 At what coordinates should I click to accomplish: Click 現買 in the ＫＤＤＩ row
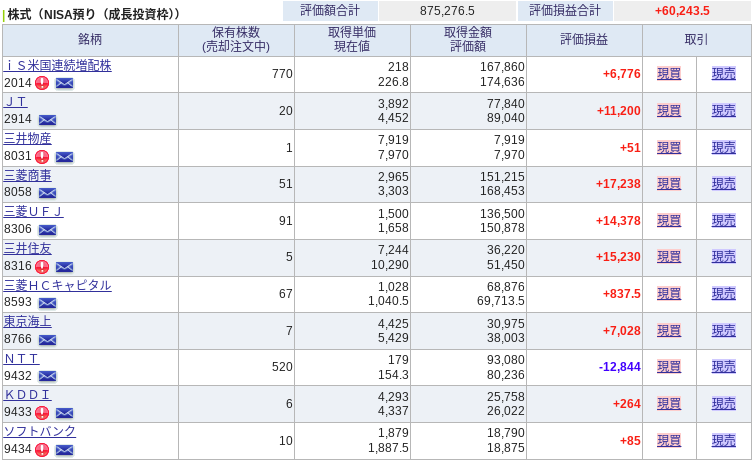[669, 404]
